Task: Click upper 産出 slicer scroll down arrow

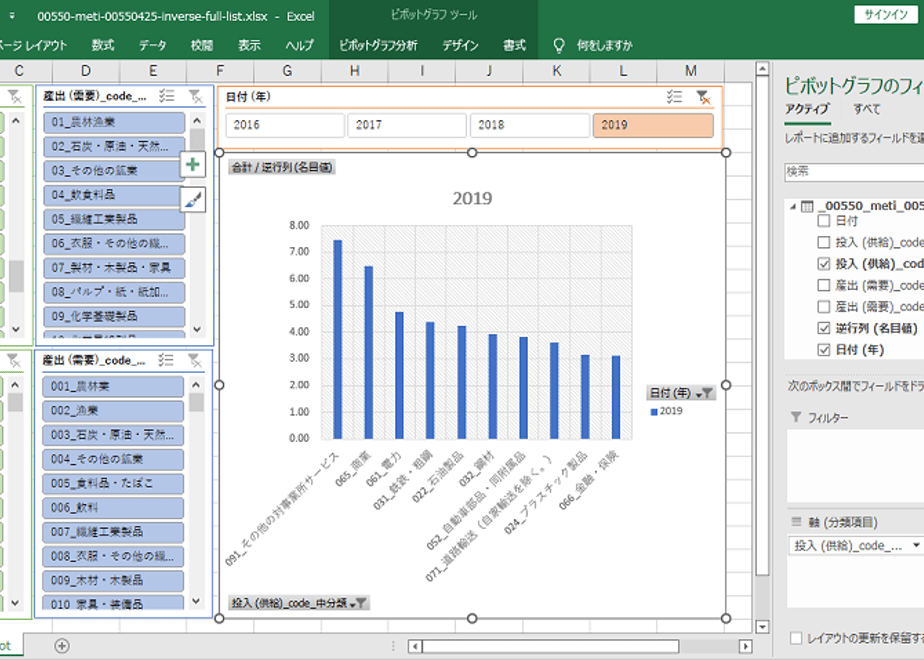Action: click(x=197, y=329)
